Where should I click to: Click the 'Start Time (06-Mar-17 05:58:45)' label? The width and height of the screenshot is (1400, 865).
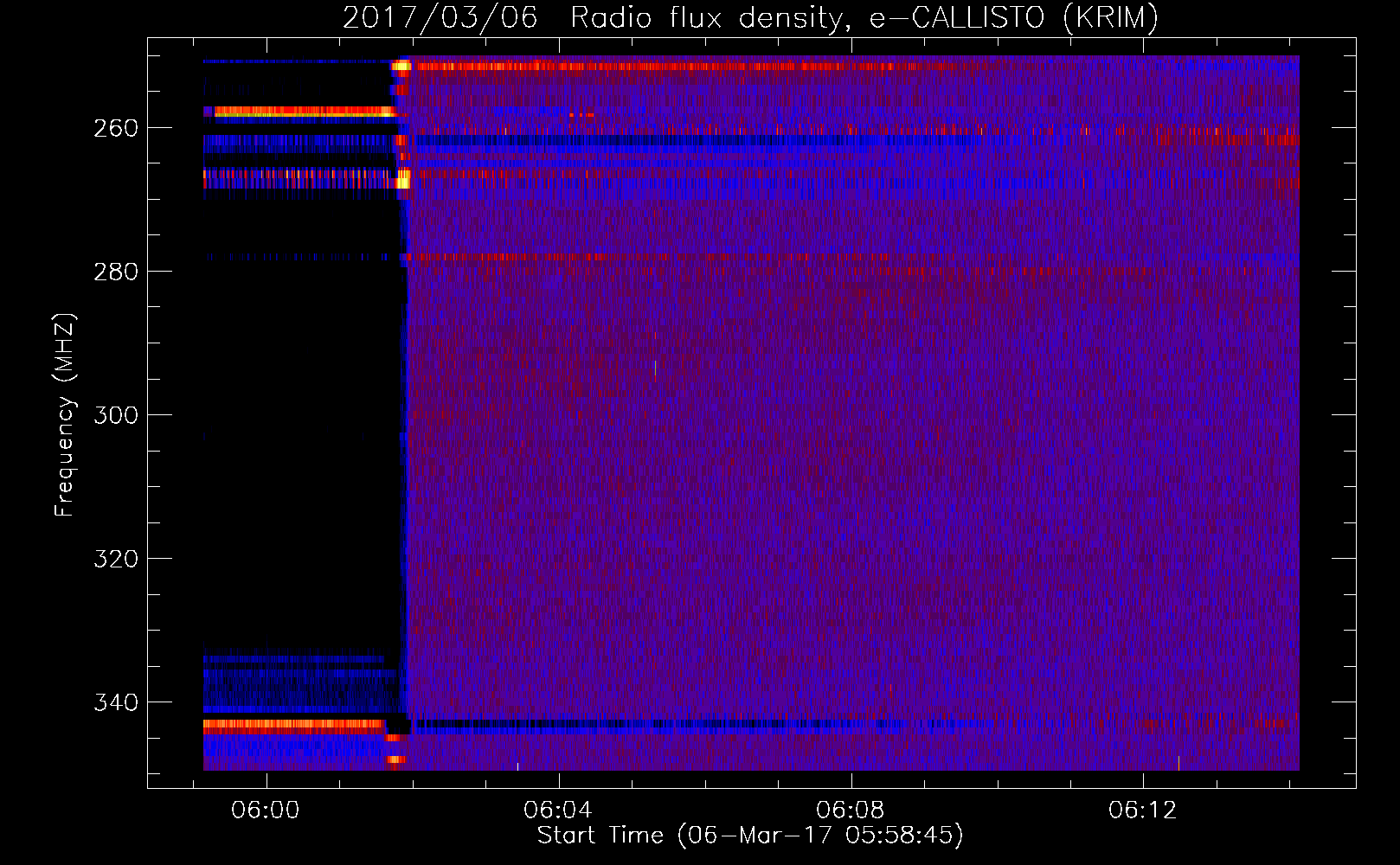tap(750, 836)
